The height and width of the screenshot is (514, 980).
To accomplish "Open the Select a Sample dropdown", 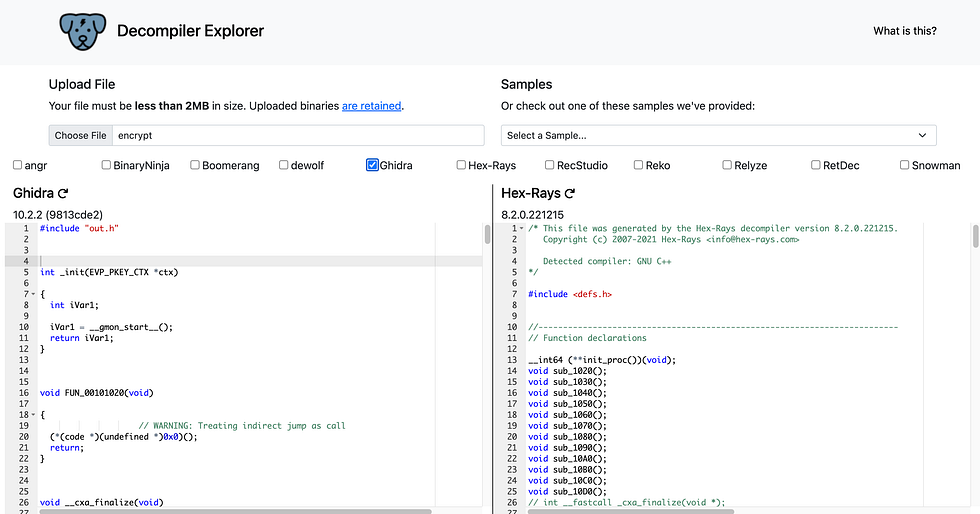I will point(718,135).
